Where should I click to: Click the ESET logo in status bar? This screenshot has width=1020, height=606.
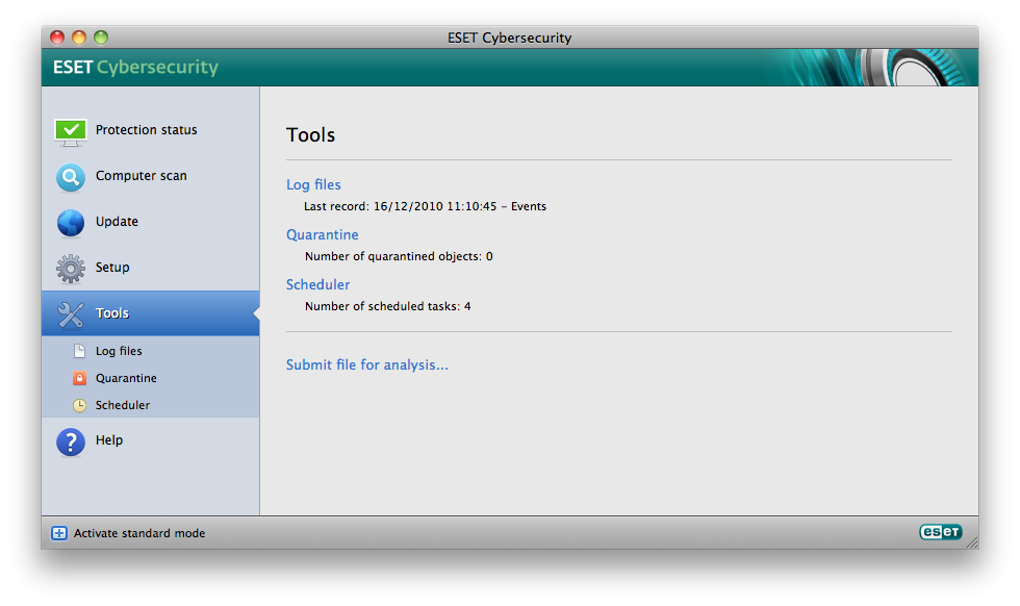941,532
